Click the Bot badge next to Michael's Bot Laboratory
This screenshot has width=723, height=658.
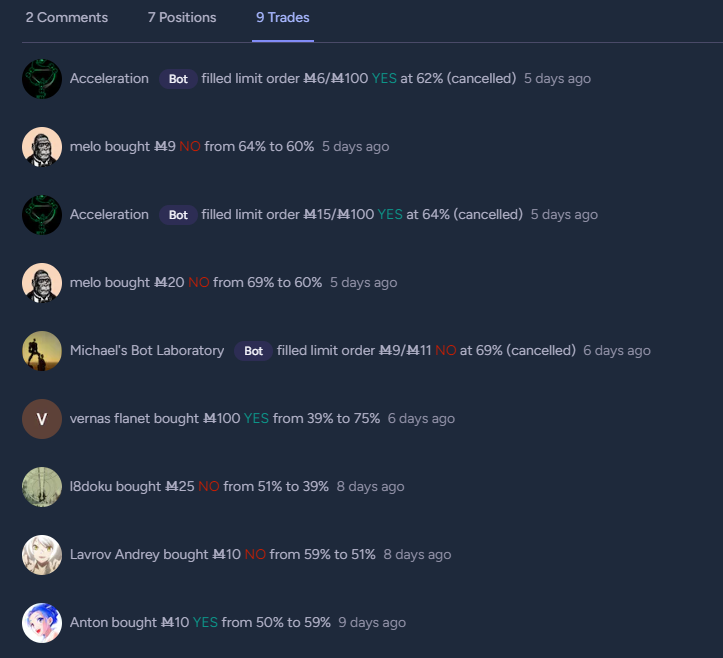[x=254, y=351]
